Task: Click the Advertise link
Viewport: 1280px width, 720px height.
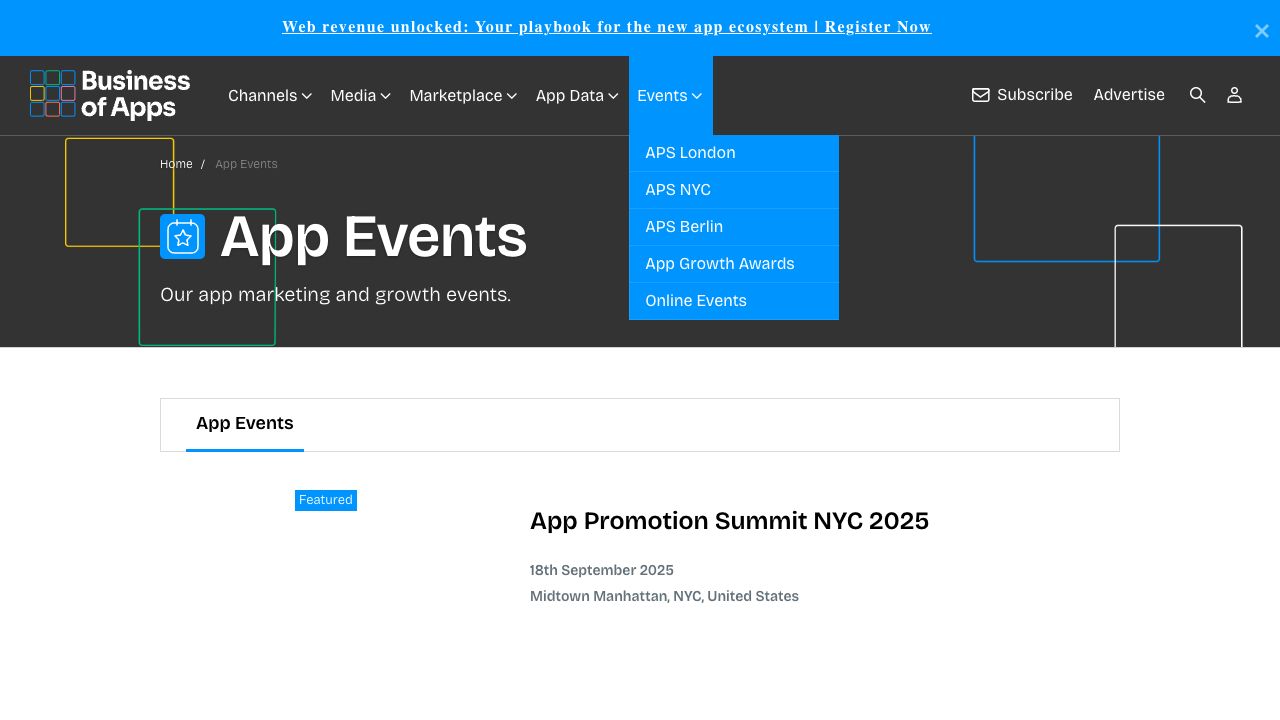Action: click(x=1128, y=95)
